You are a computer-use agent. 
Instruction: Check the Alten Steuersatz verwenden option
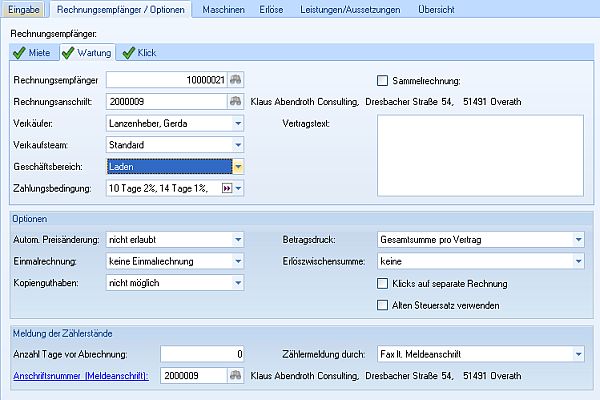[382, 305]
